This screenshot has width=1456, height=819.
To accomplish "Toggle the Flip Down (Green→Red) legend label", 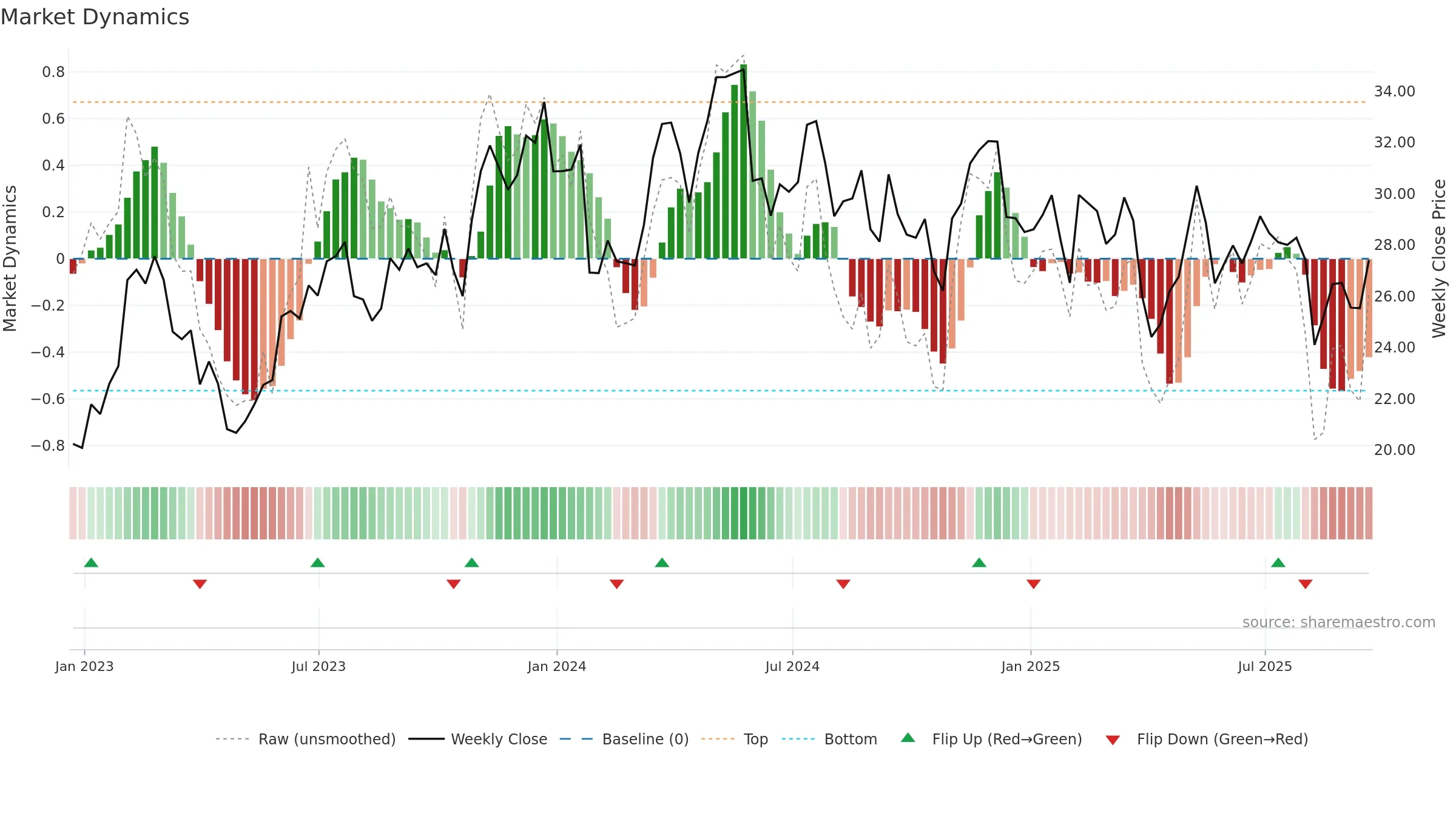I will click(x=1222, y=739).
